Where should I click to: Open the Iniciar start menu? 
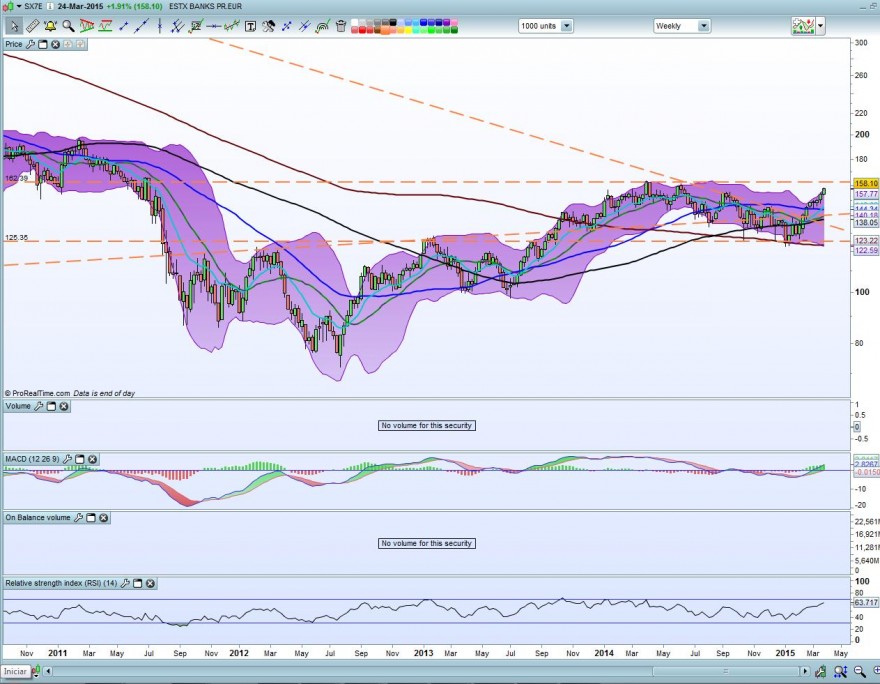pos(15,673)
